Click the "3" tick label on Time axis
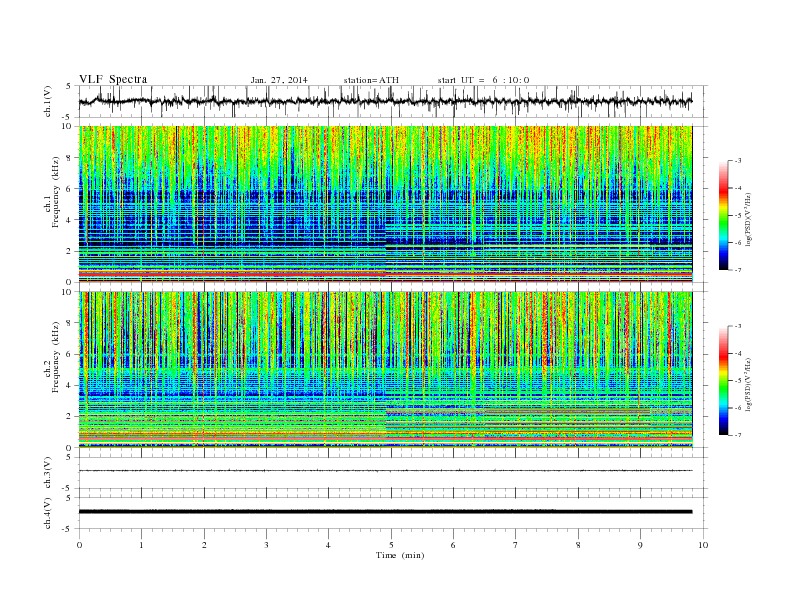The height and width of the screenshot is (612, 792). (x=266, y=545)
